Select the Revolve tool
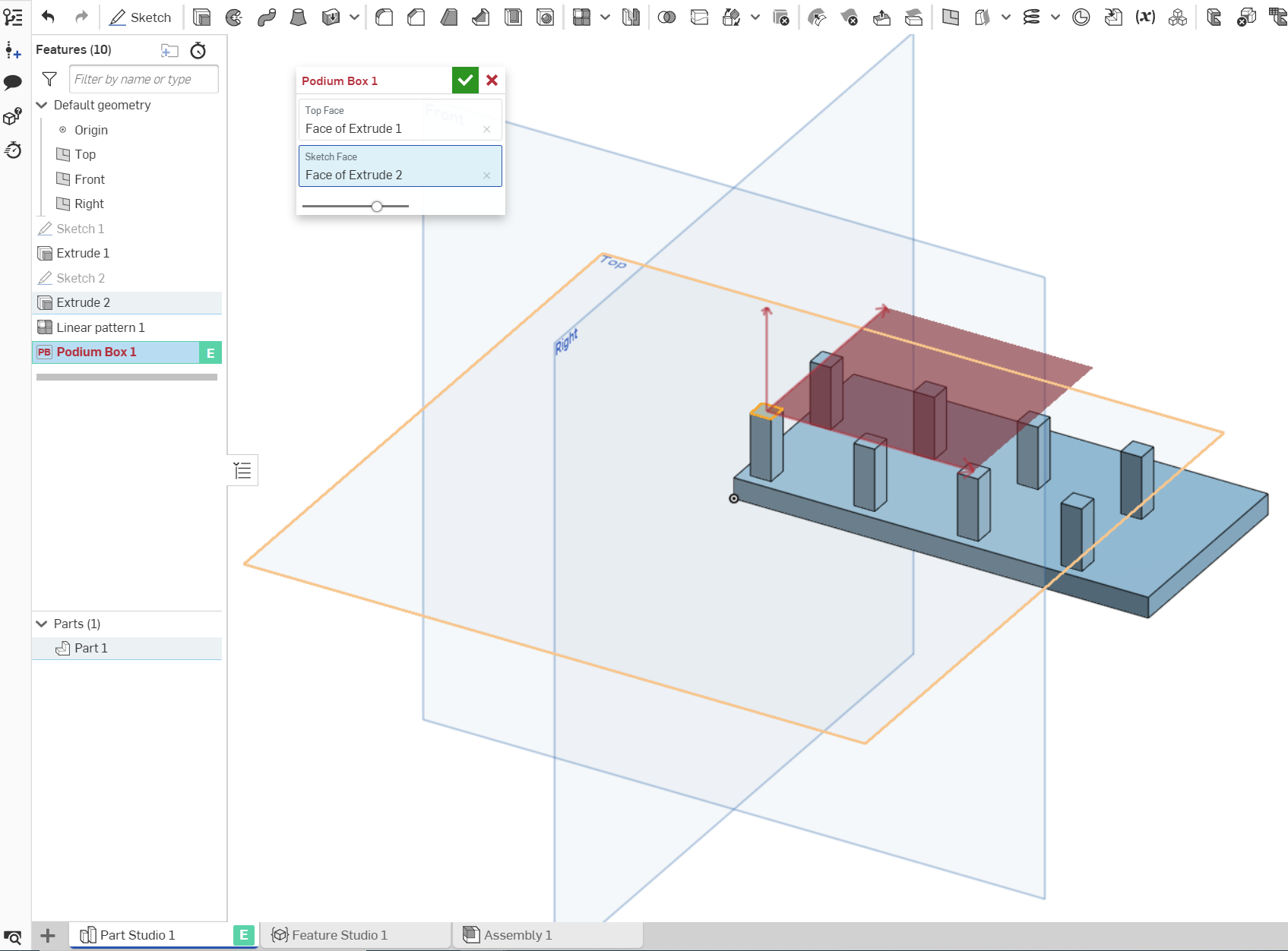This screenshot has width=1288, height=951. point(234,17)
